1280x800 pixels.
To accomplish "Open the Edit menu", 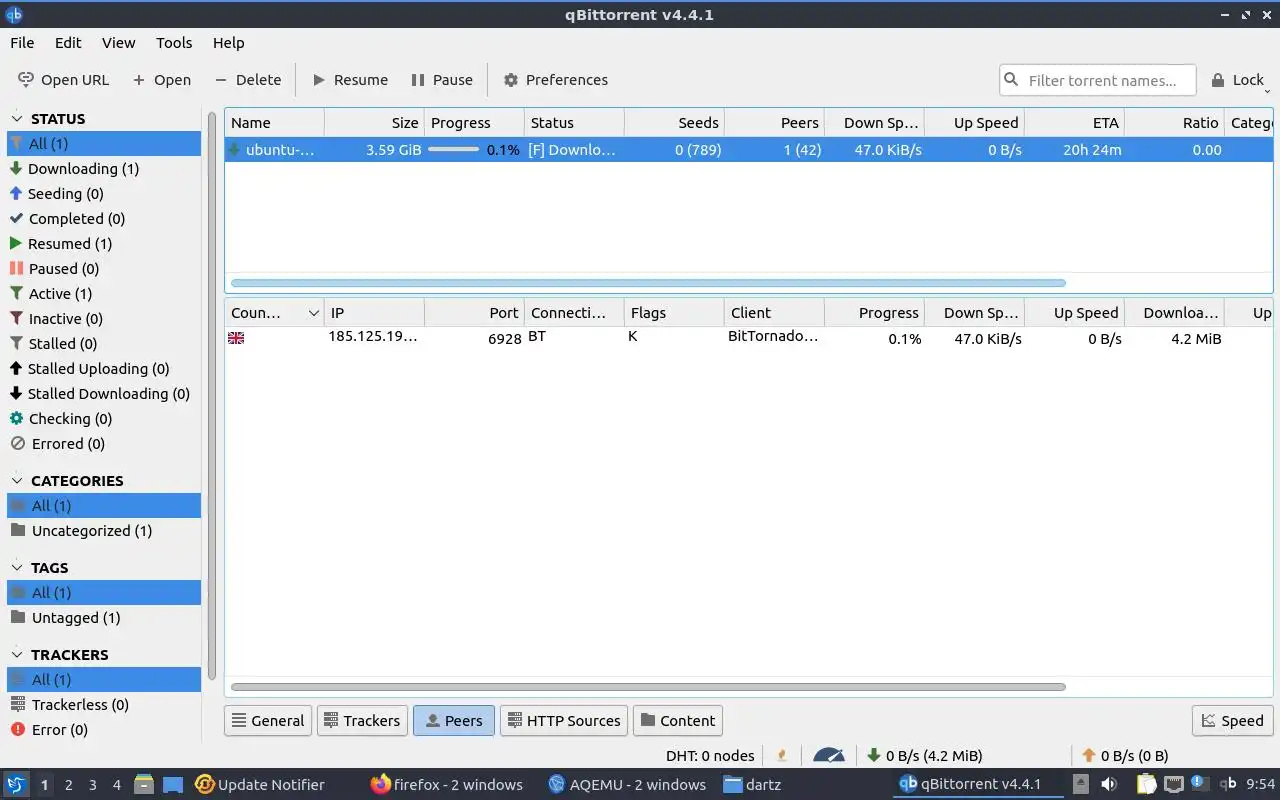I will pos(68,43).
